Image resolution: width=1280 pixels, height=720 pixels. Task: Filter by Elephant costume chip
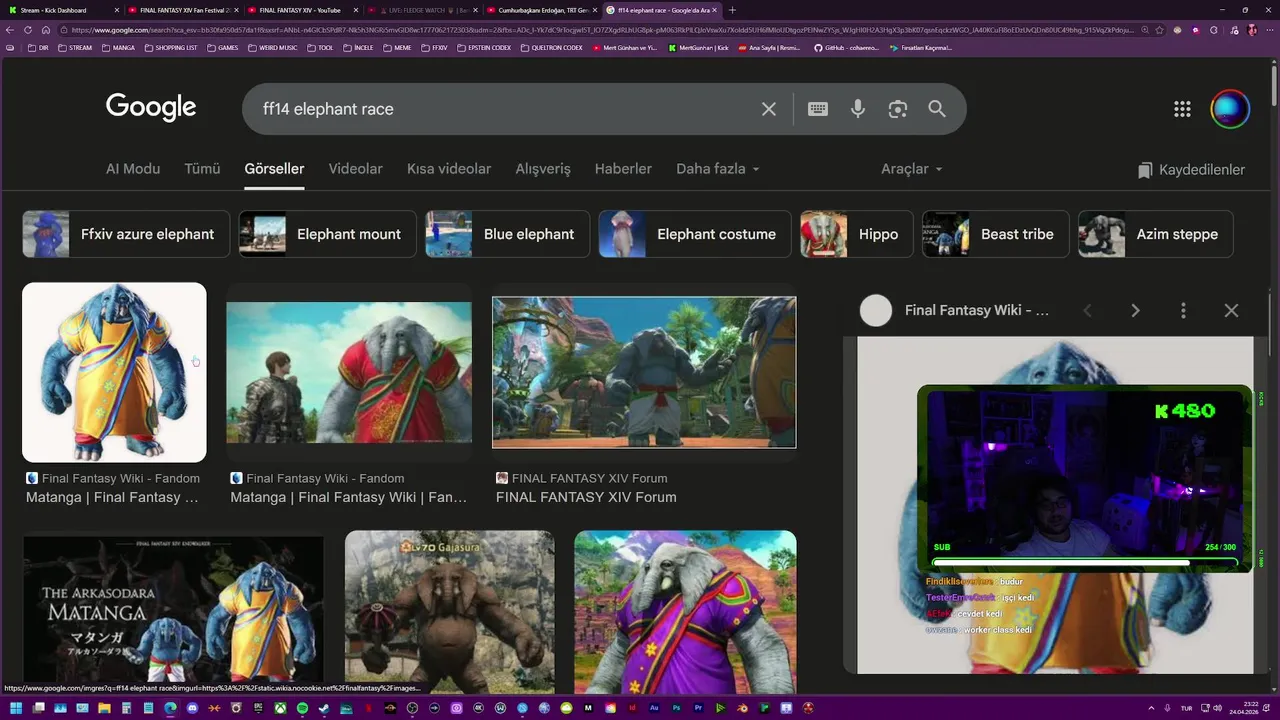click(x=695, y=234)
